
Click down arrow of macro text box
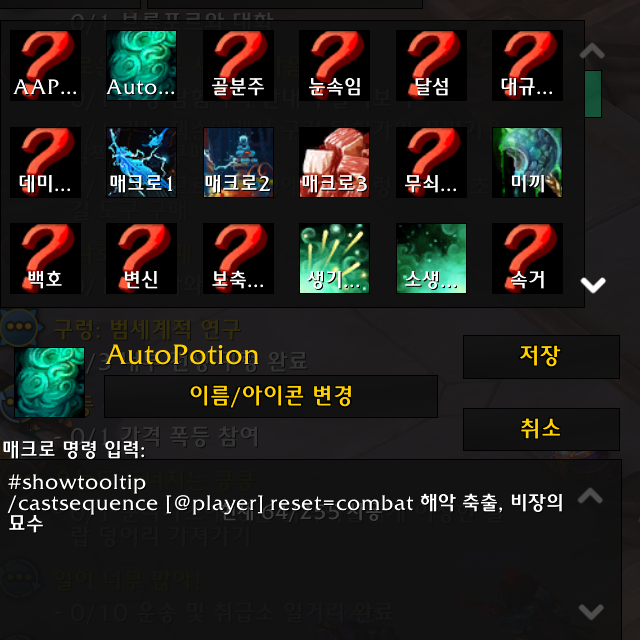[x=591, y=611]
